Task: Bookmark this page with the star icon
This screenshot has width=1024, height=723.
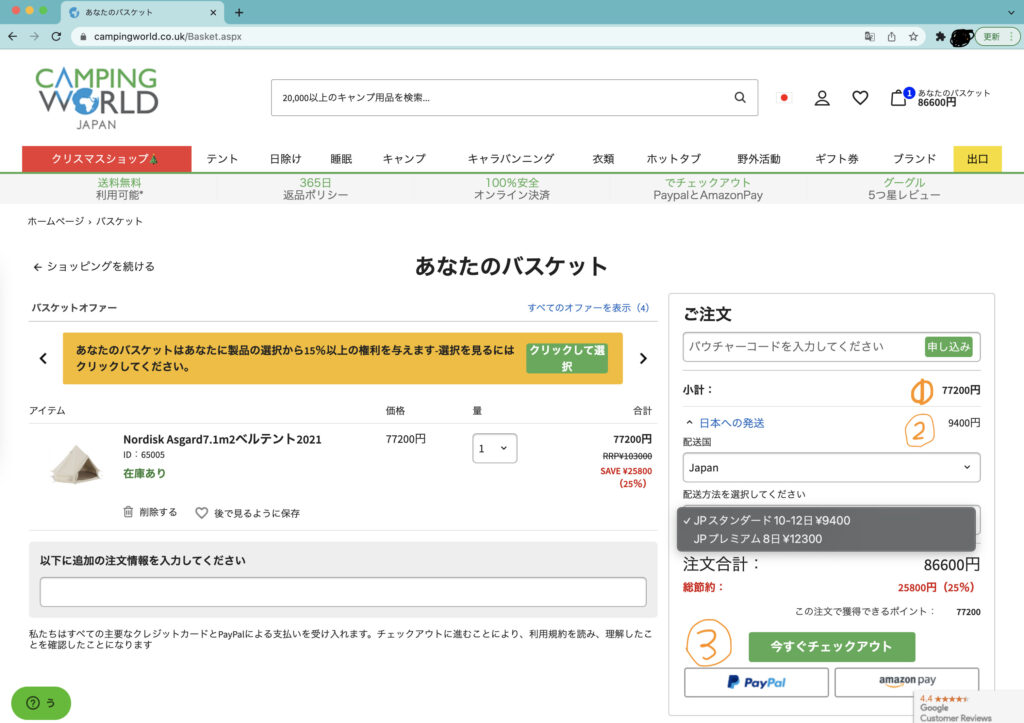Action: pyautogui.click(x=913, y=37)
